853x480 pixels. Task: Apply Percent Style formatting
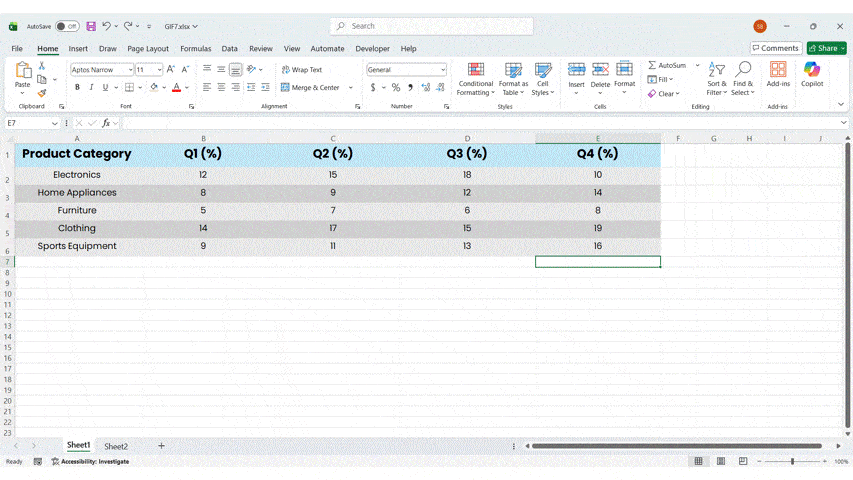tap(395, 88)
